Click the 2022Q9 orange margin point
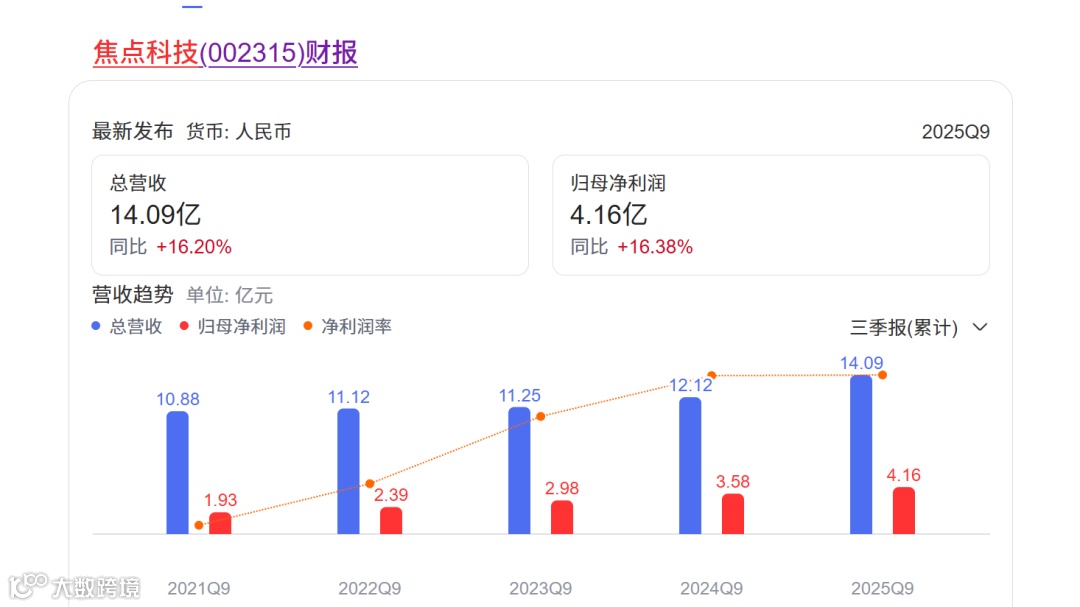This screenshot has height=607, width=1080. (x=370, y=484)
